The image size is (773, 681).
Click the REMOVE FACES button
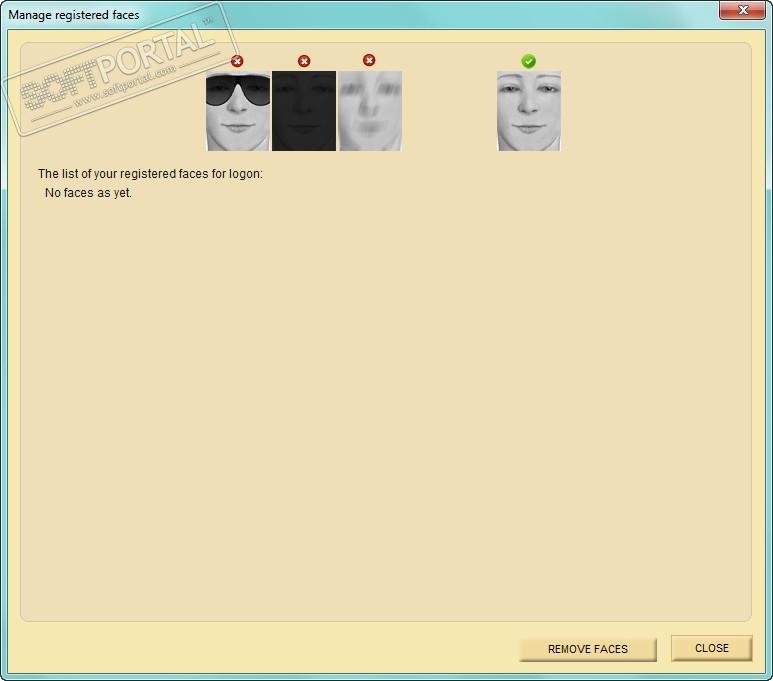(588, 649)
